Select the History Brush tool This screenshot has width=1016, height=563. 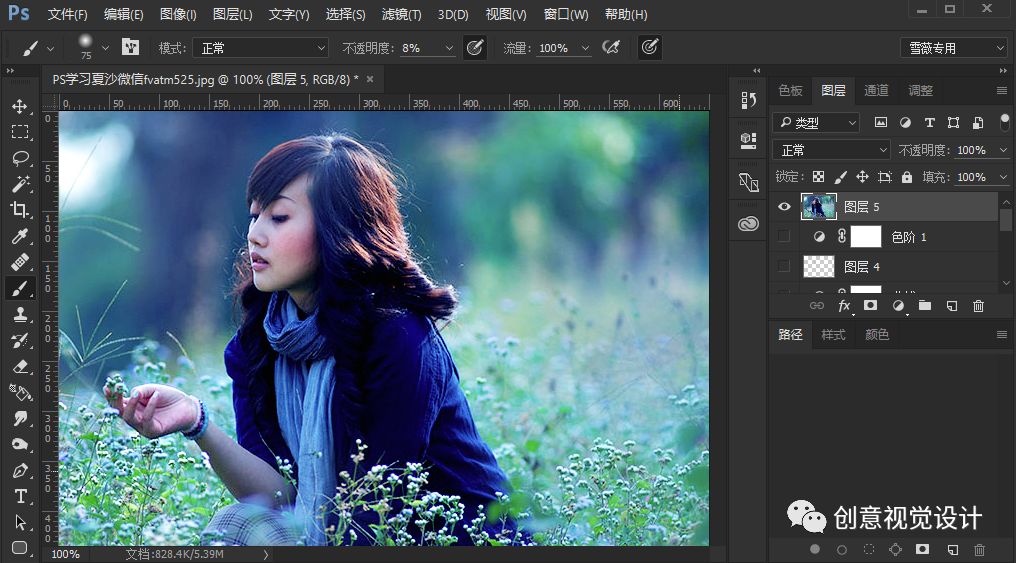point(19,340)
